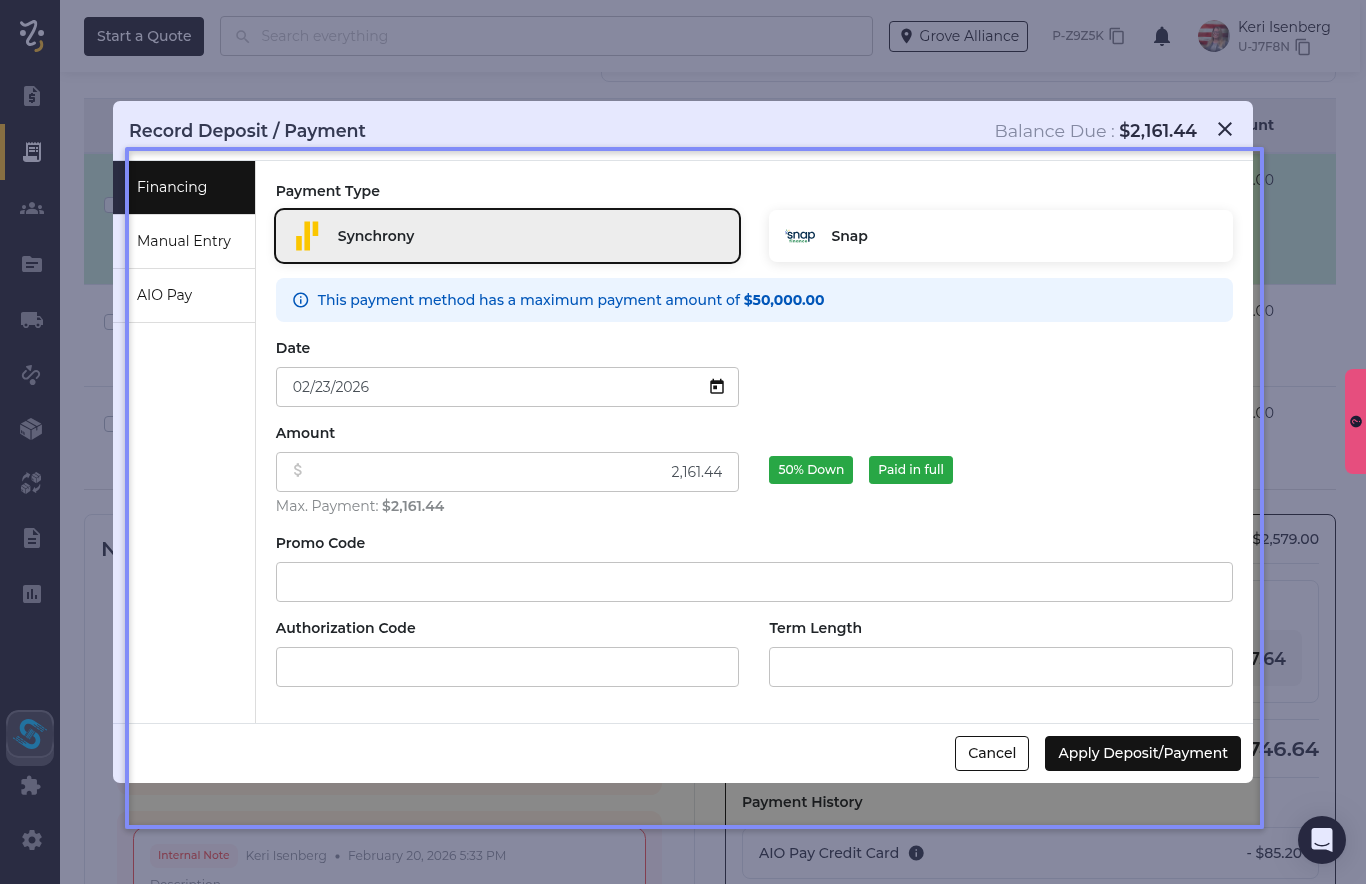Switch to the AIO Pay tab
The height and width of the screenshot is (884, 1366).
coord(184,295)
